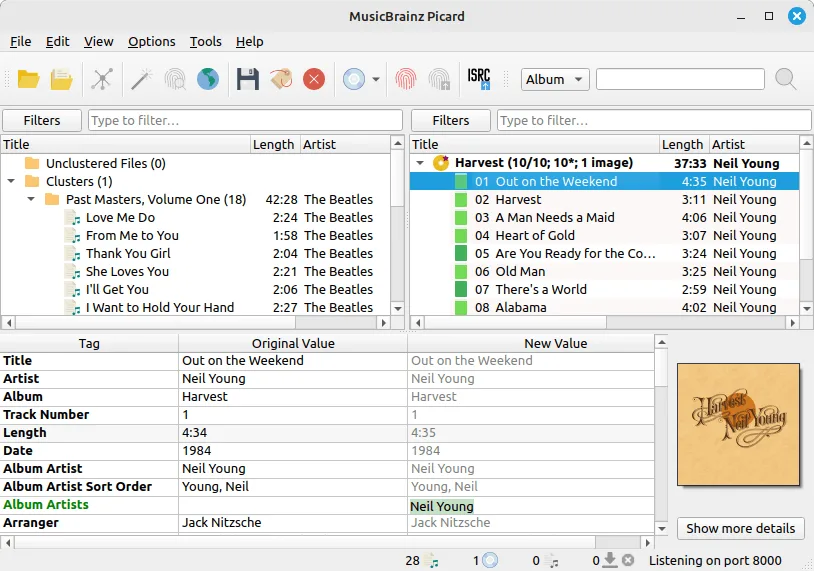814x571 pixels.
Task: Select the file I Want to Hold Your Hand
Action: click(196, 308)
